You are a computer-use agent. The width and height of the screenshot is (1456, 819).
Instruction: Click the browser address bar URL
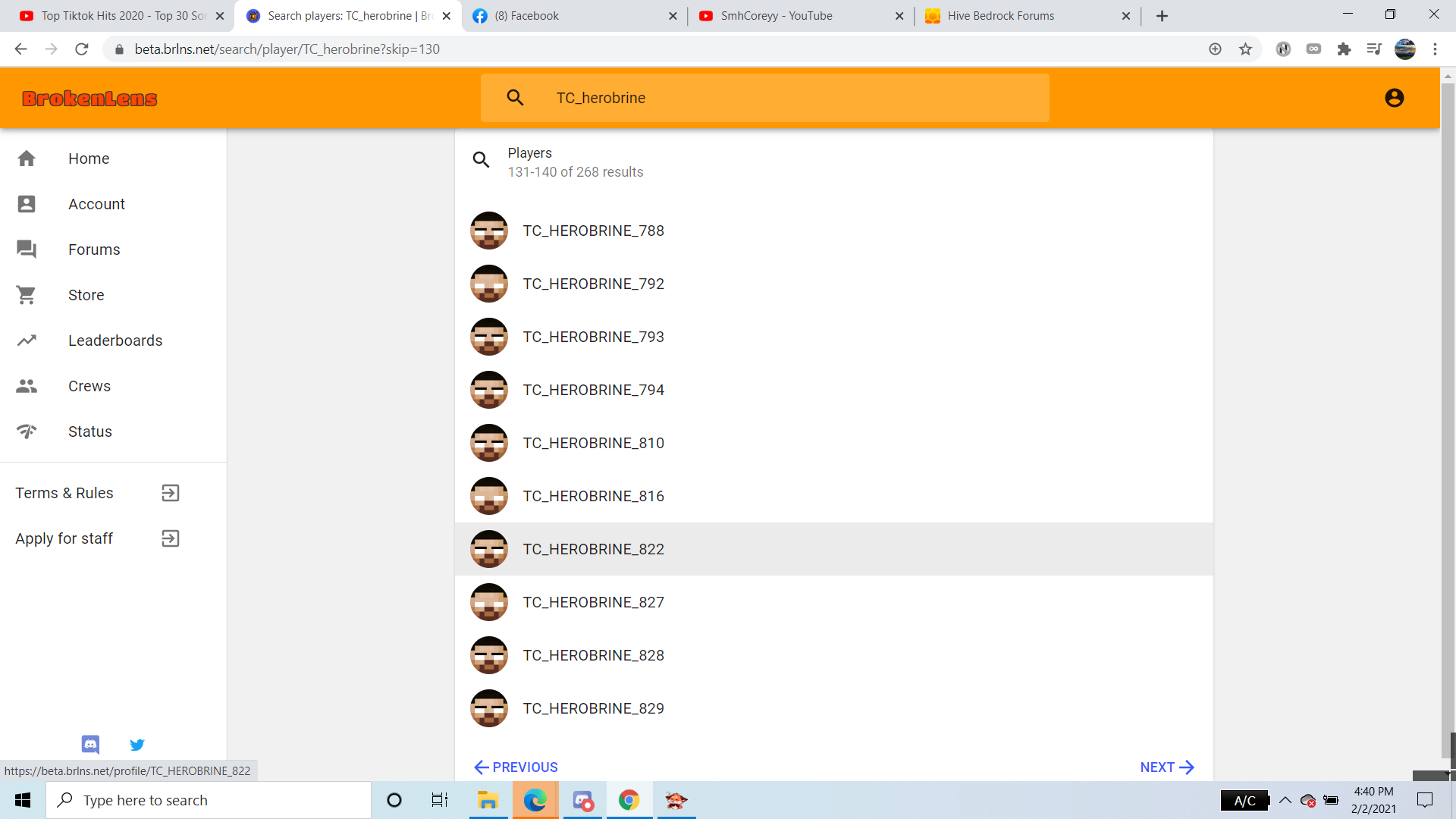(x=287, y=49)
